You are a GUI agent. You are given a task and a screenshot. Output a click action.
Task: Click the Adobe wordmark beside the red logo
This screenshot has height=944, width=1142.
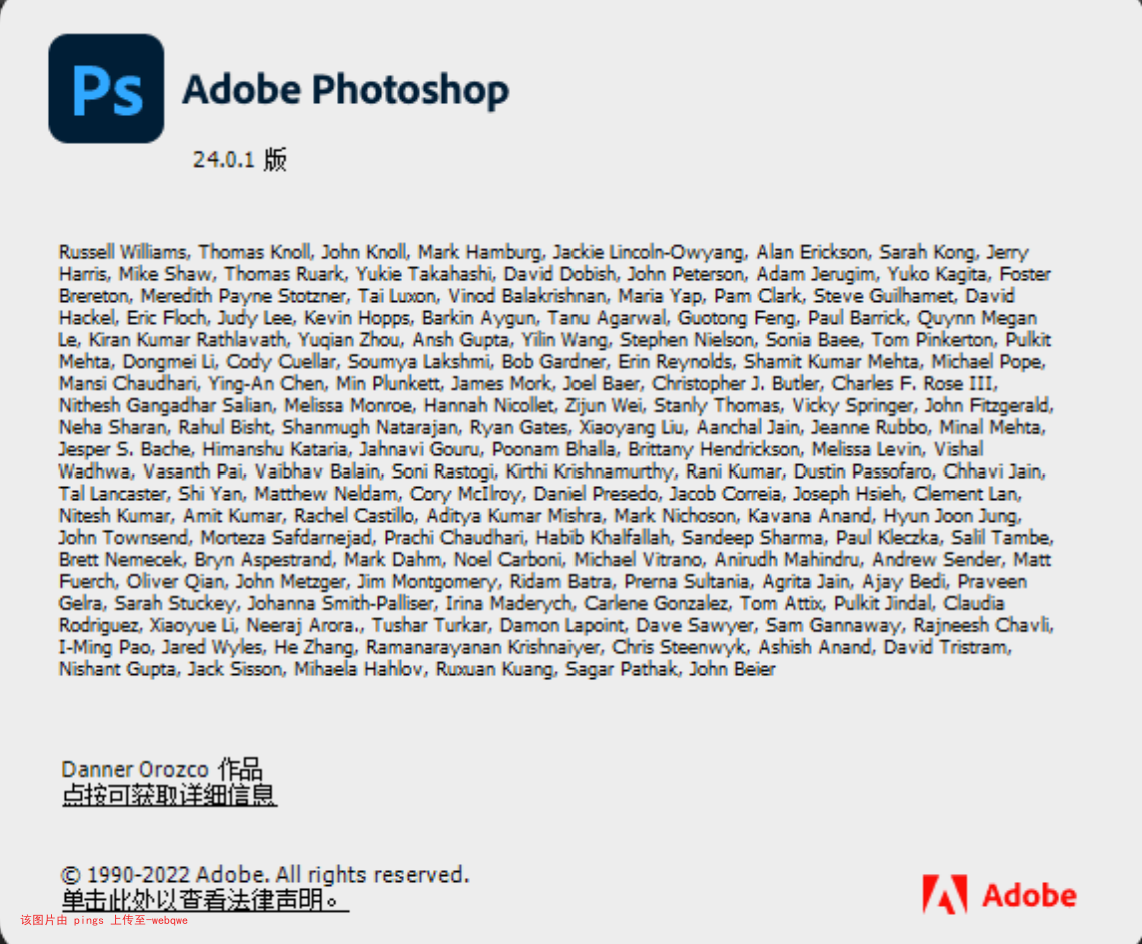[x=1029, y=895]
